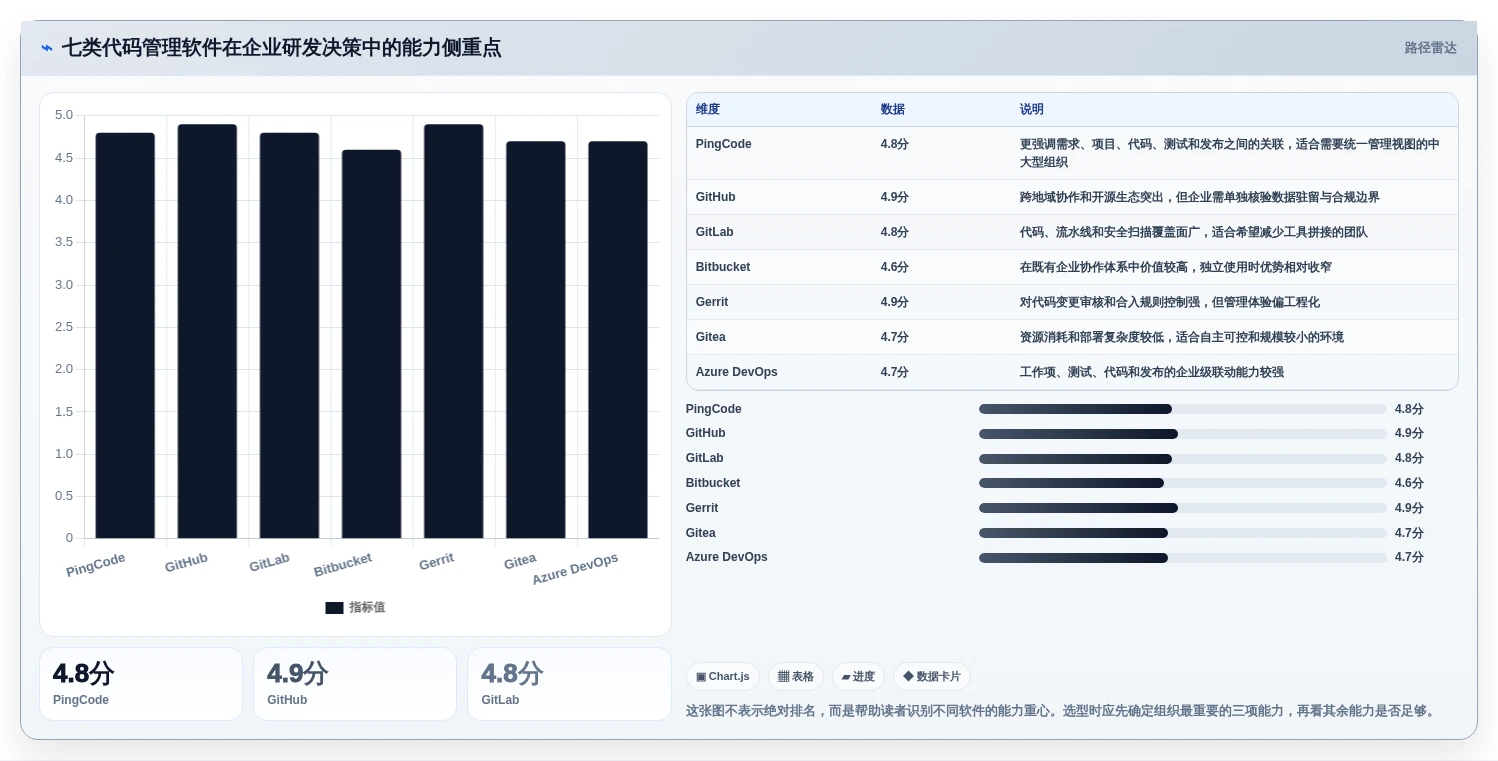Click the Bitbucket bar in chart
1498x761 pixels.
(371, 344)
